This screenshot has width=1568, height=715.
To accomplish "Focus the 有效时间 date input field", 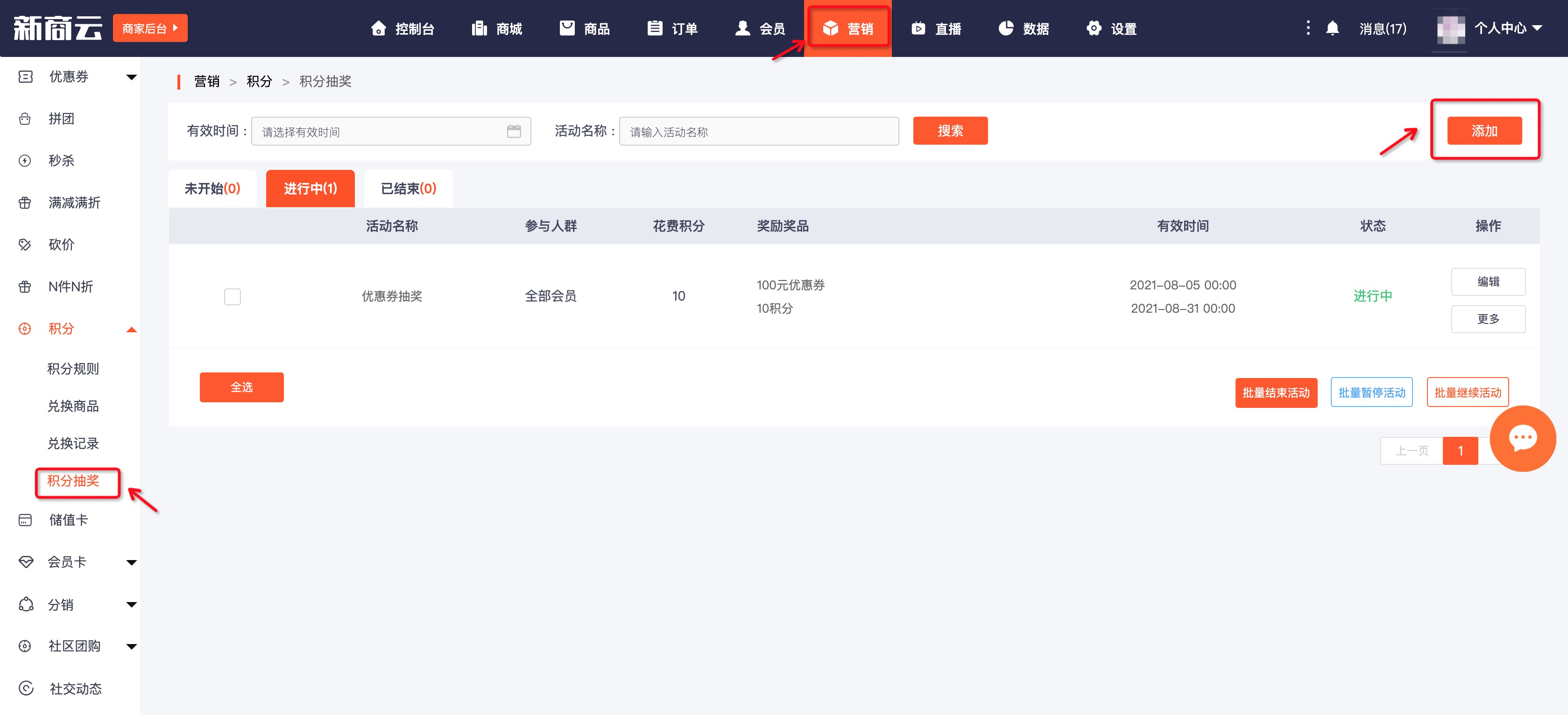I will [391, 131].
